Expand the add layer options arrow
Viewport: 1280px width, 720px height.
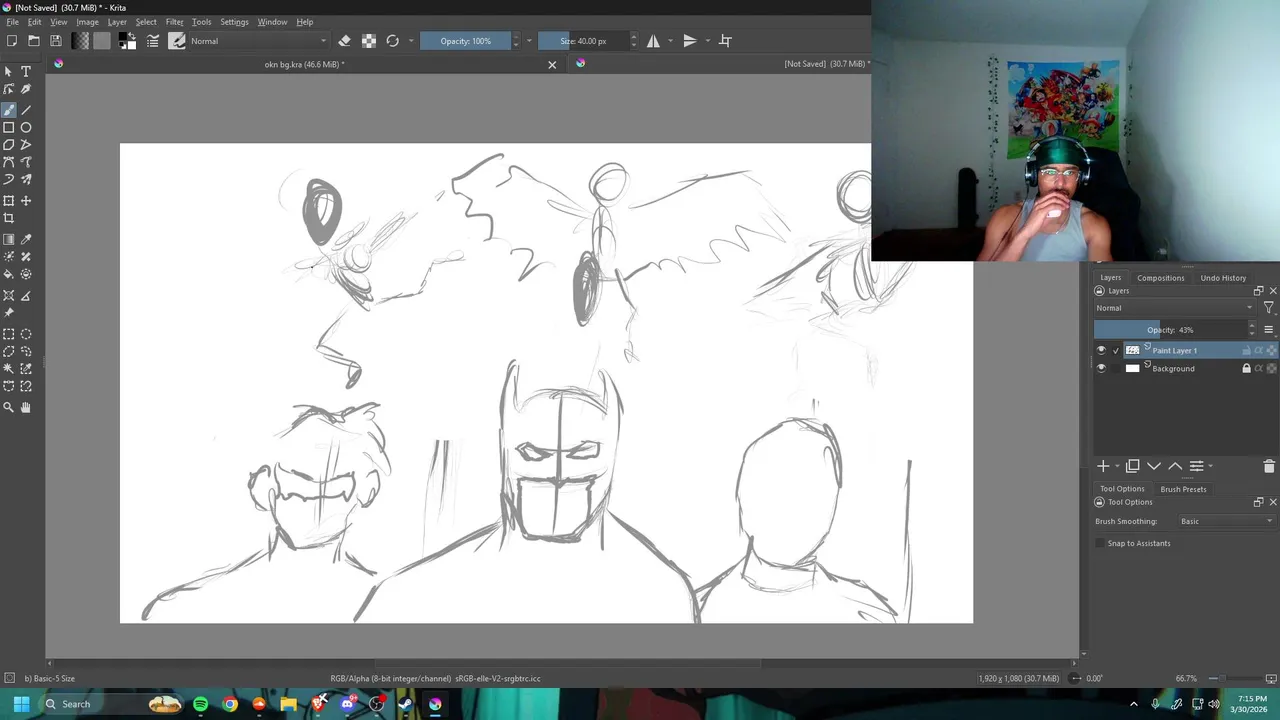[x=1116, y=466]
